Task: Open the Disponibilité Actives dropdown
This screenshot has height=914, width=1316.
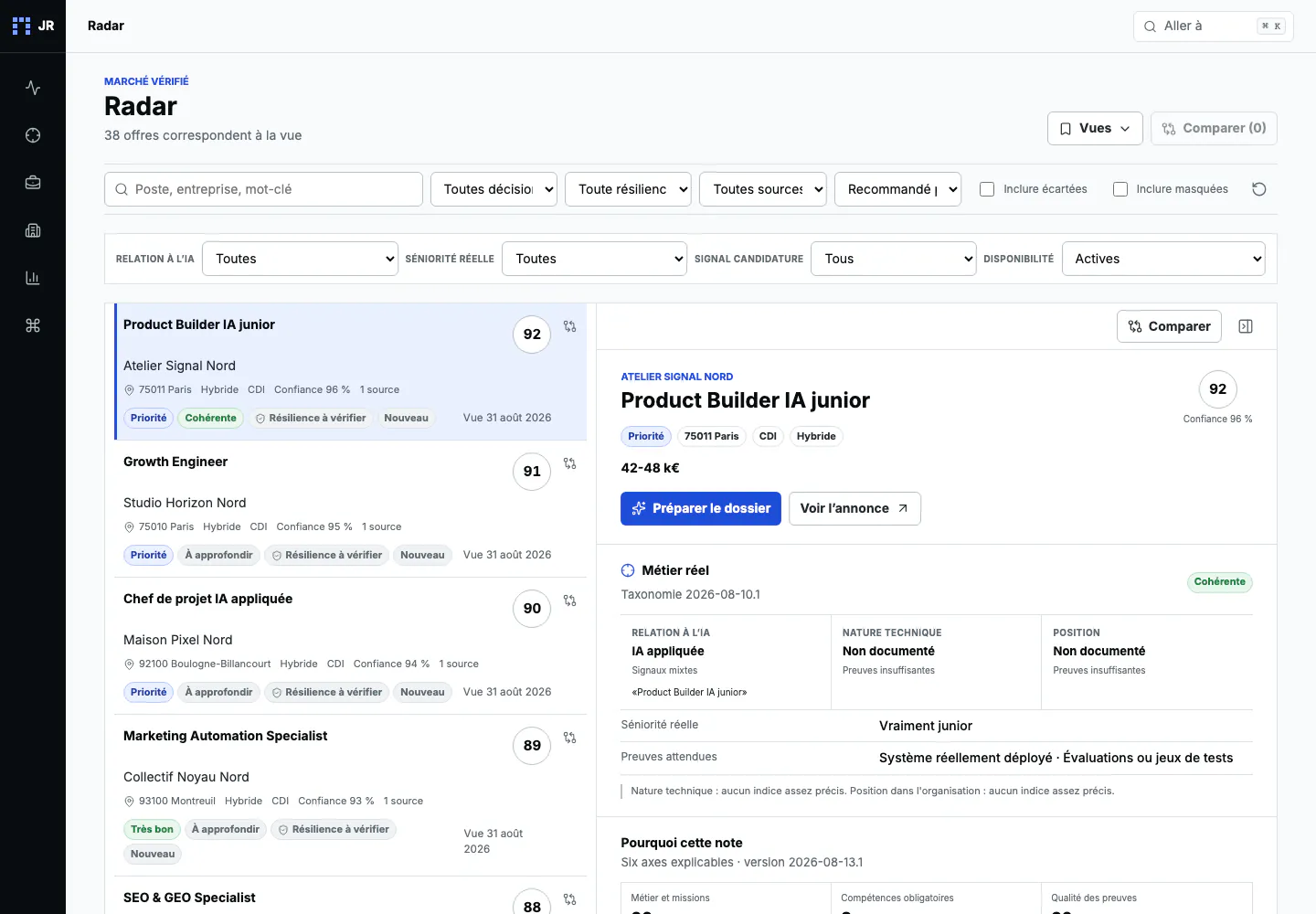Action: click(1163, 259)
